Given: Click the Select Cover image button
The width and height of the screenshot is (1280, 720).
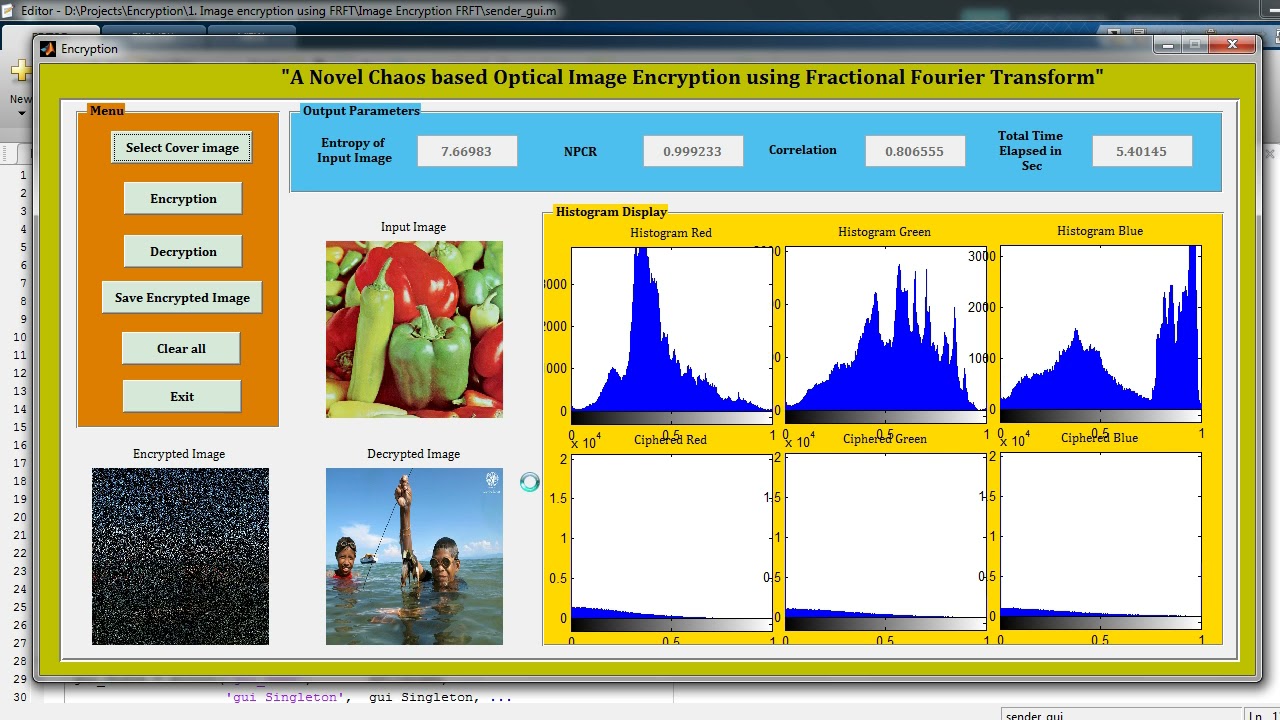Looking at the screenshot, I should (182, 148).
